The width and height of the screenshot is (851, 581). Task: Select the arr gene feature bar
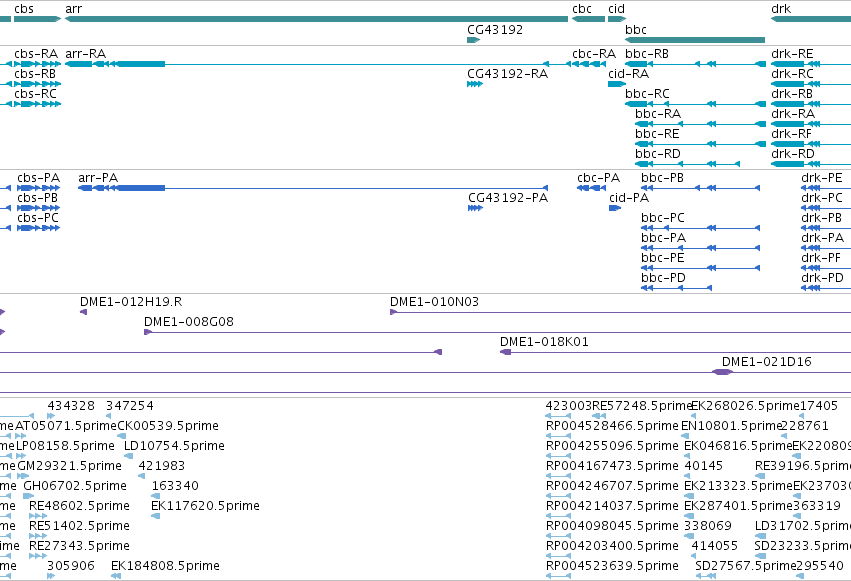point(316,19)
